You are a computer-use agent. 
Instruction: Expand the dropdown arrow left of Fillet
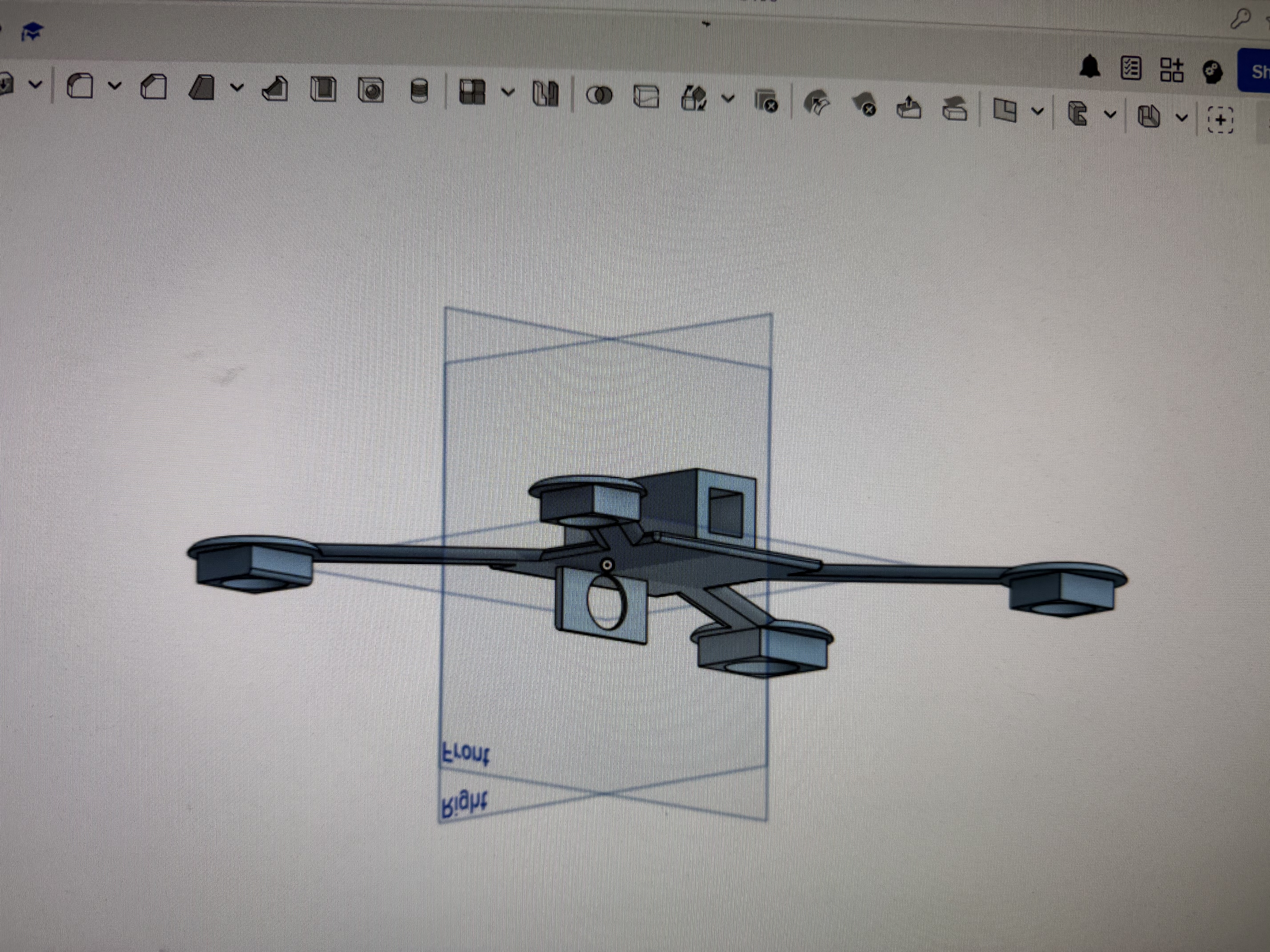(36, 85)
